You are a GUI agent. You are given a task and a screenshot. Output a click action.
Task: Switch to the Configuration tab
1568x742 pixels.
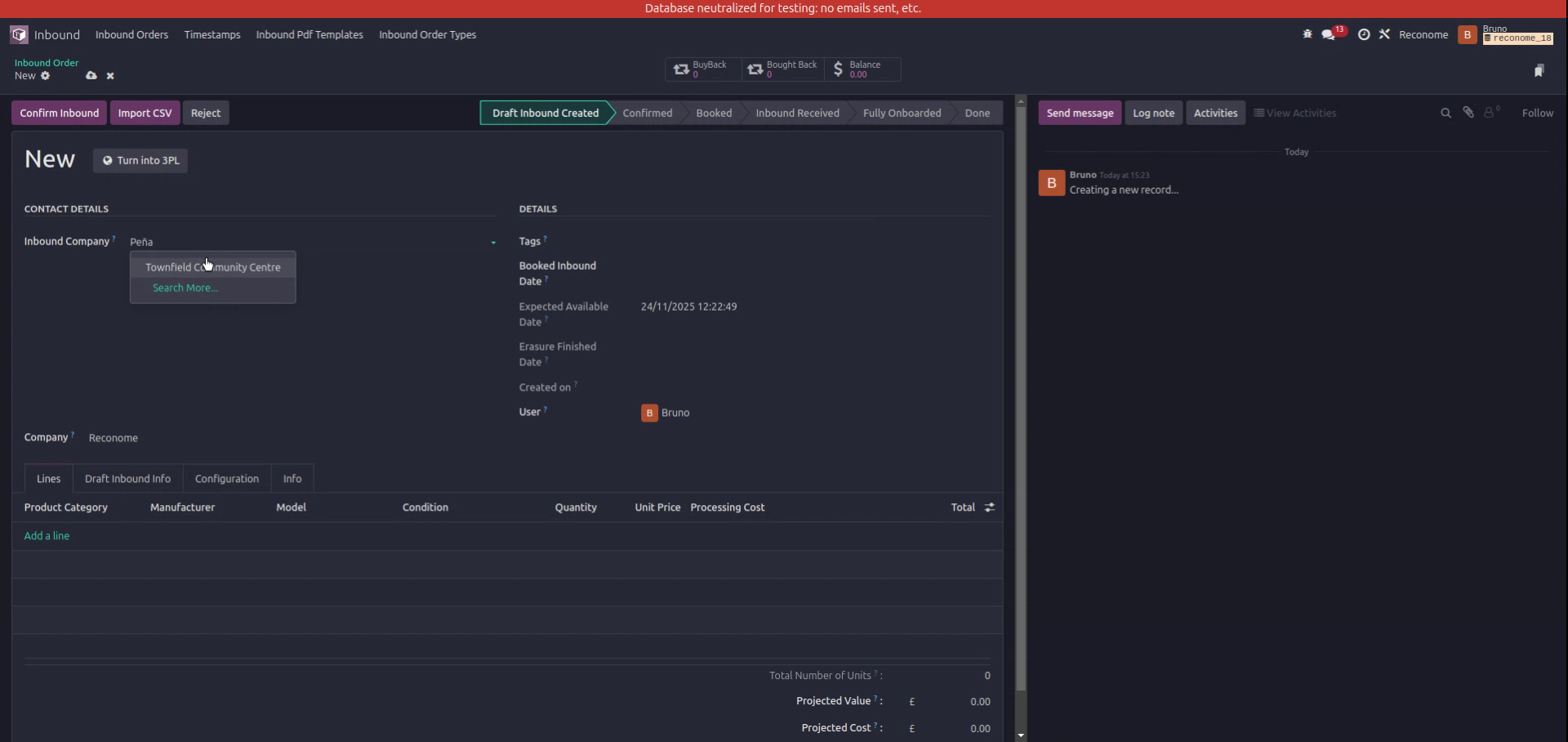pos(226,478)
